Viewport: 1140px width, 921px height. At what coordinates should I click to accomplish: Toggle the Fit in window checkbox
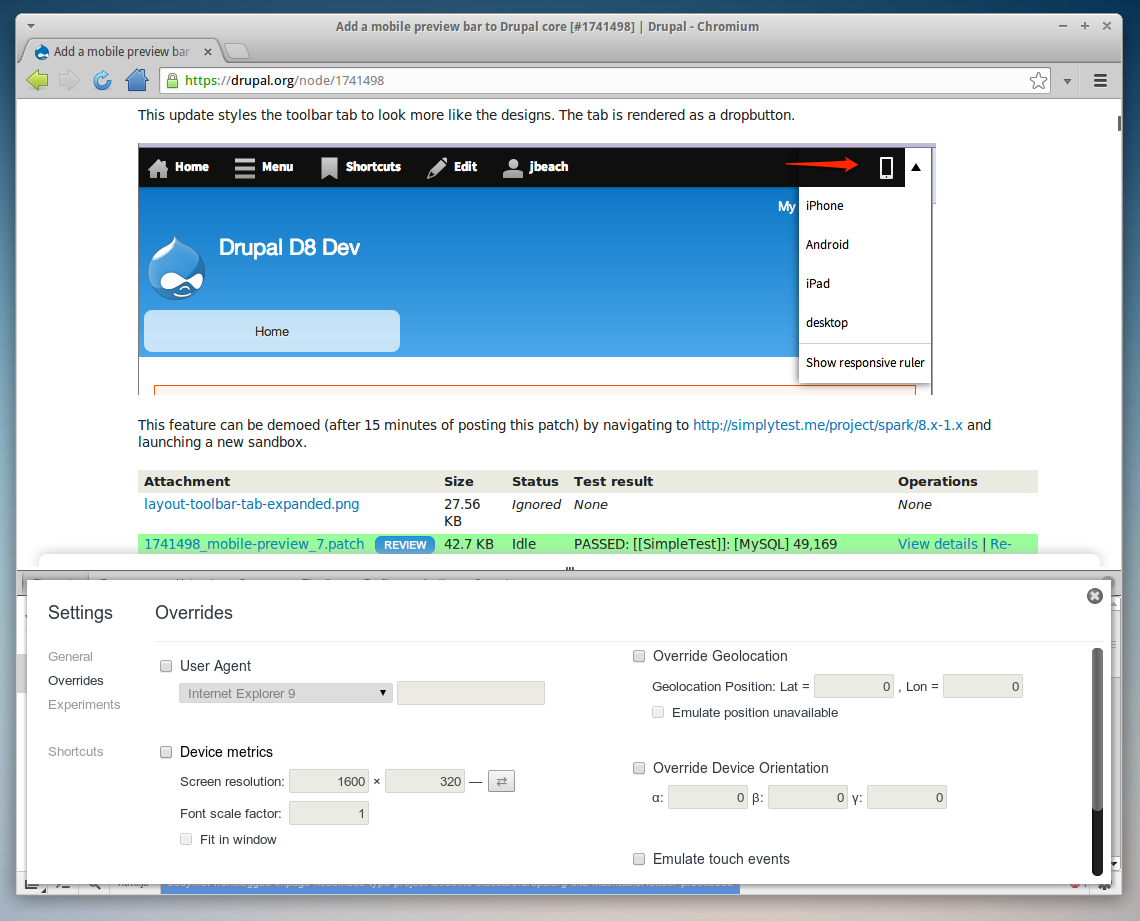(x=186, y=840)
